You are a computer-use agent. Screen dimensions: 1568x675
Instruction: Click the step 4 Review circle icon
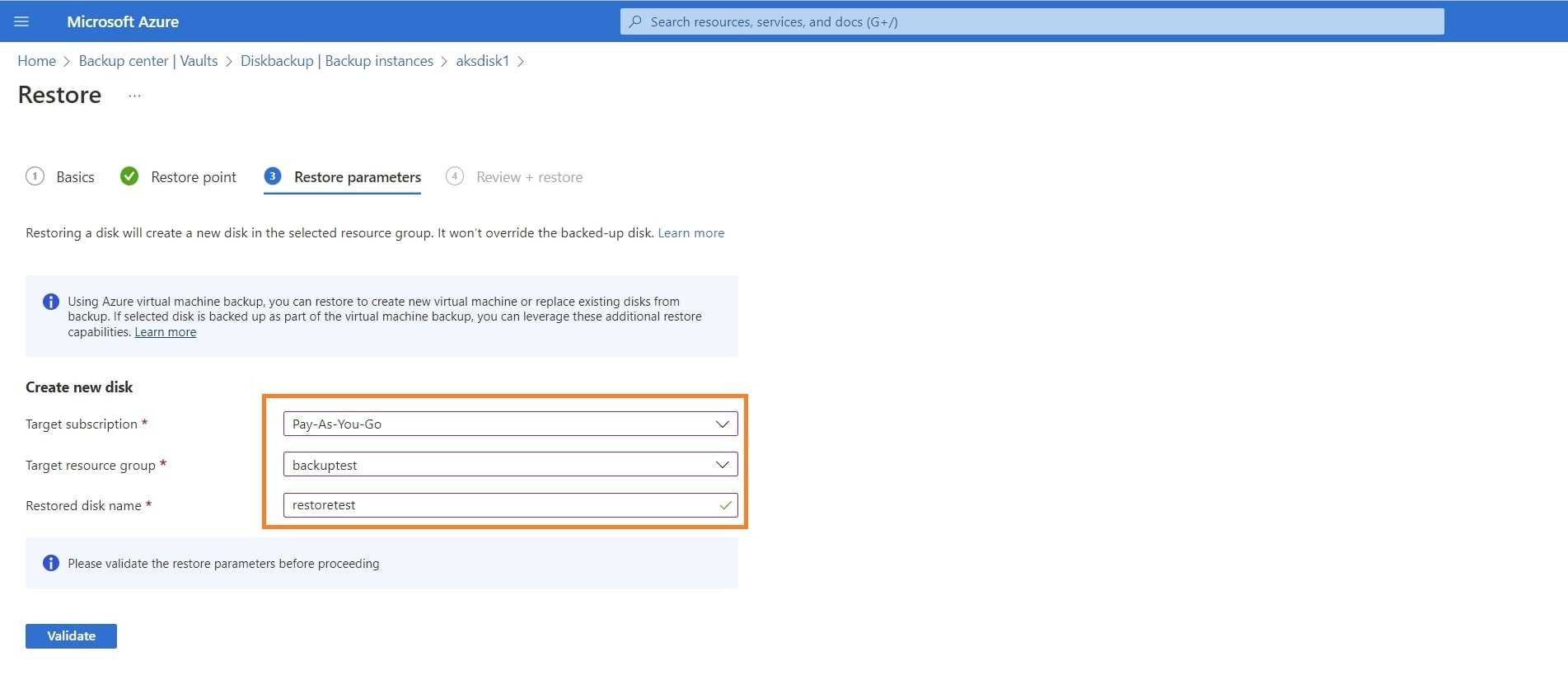click(454, 176)
